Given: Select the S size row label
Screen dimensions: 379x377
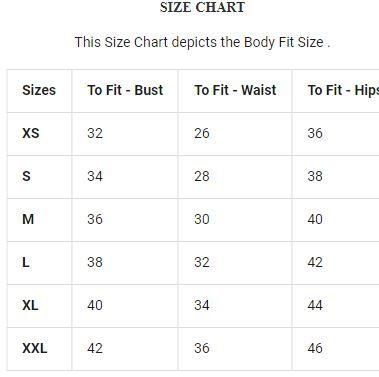Looking at the screenshot, I should pos(26,176).
